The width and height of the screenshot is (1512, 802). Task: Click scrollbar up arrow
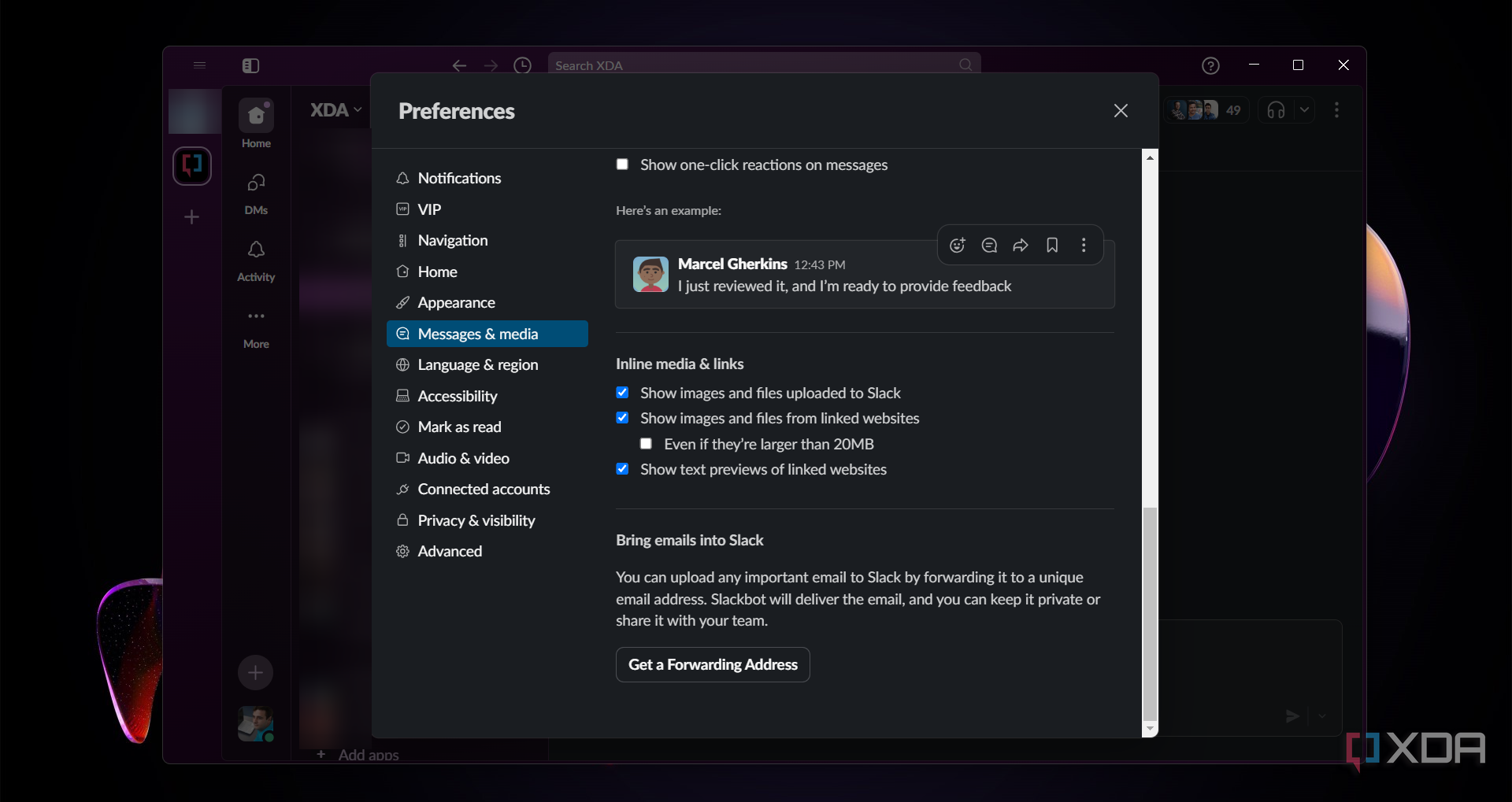[1150, 157]
